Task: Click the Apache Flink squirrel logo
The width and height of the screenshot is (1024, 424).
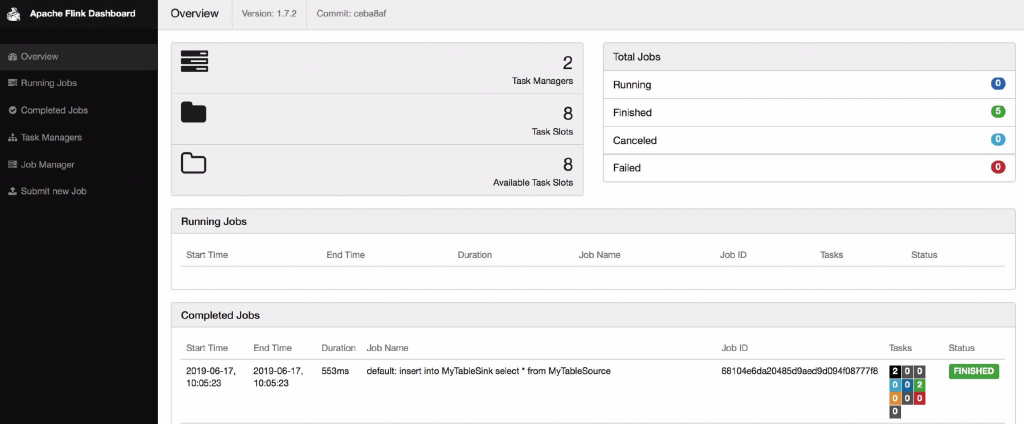Action: click(x=14, y=14)
